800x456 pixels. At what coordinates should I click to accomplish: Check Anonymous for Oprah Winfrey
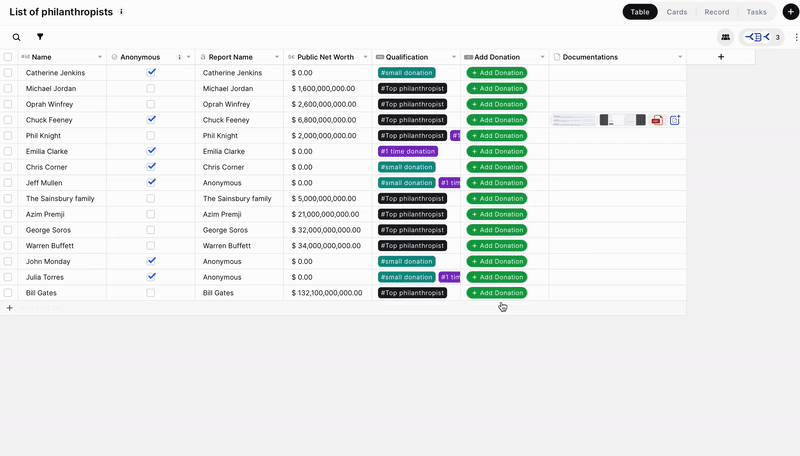coord(151,104)
